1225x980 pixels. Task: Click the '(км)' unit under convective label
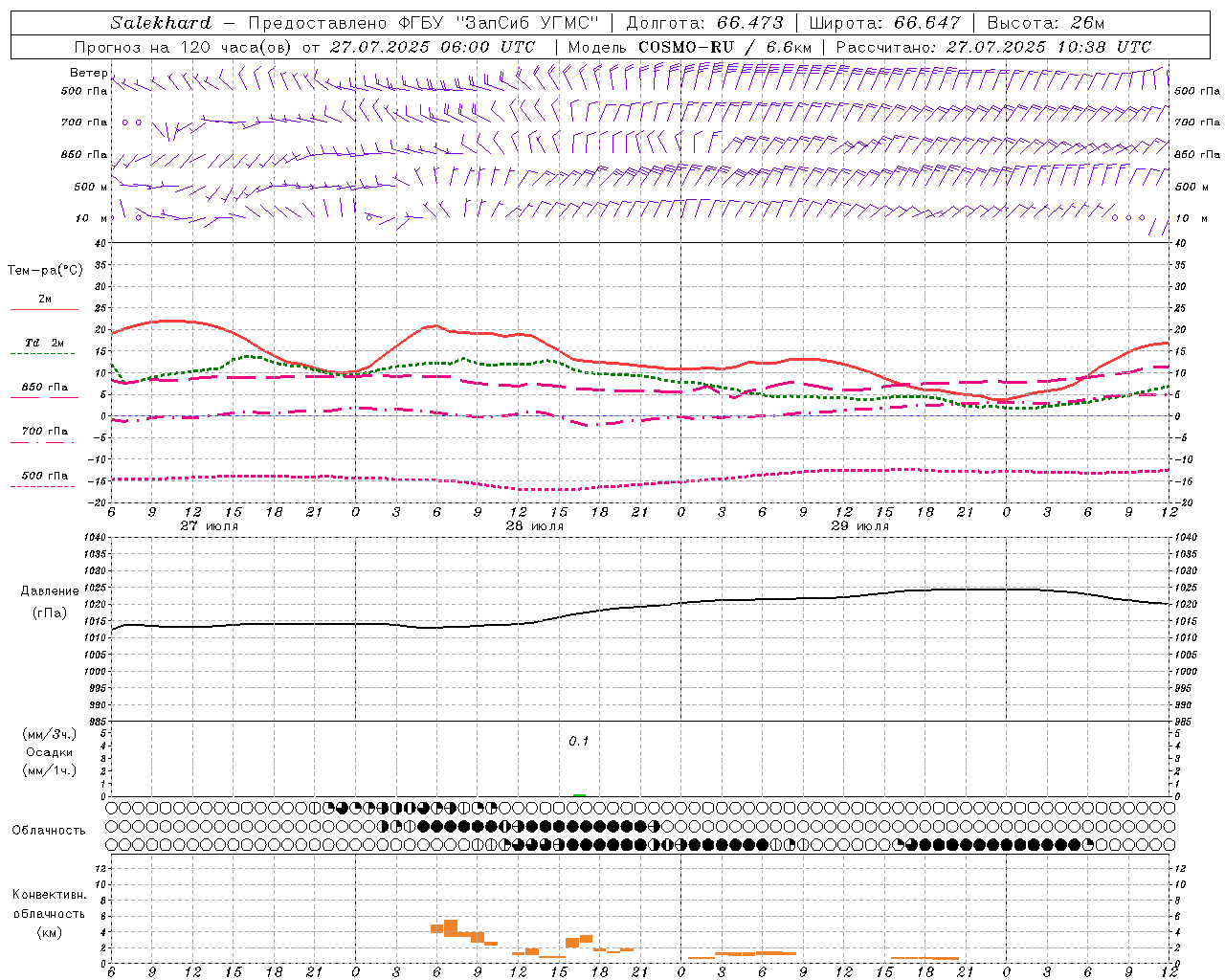tap(49, 933)
